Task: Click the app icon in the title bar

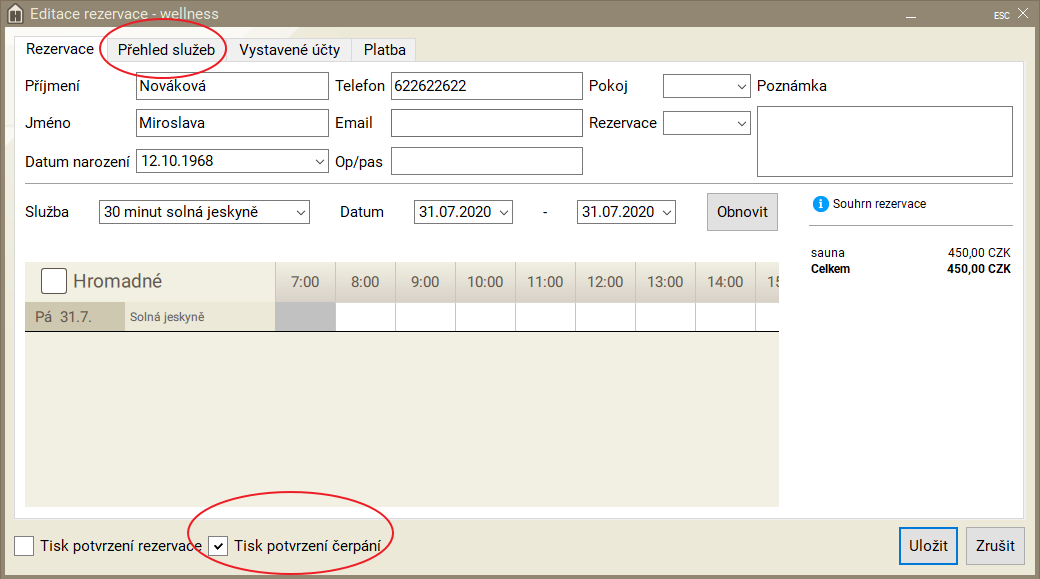Action: pyautogui.click(x=14, y=14)
